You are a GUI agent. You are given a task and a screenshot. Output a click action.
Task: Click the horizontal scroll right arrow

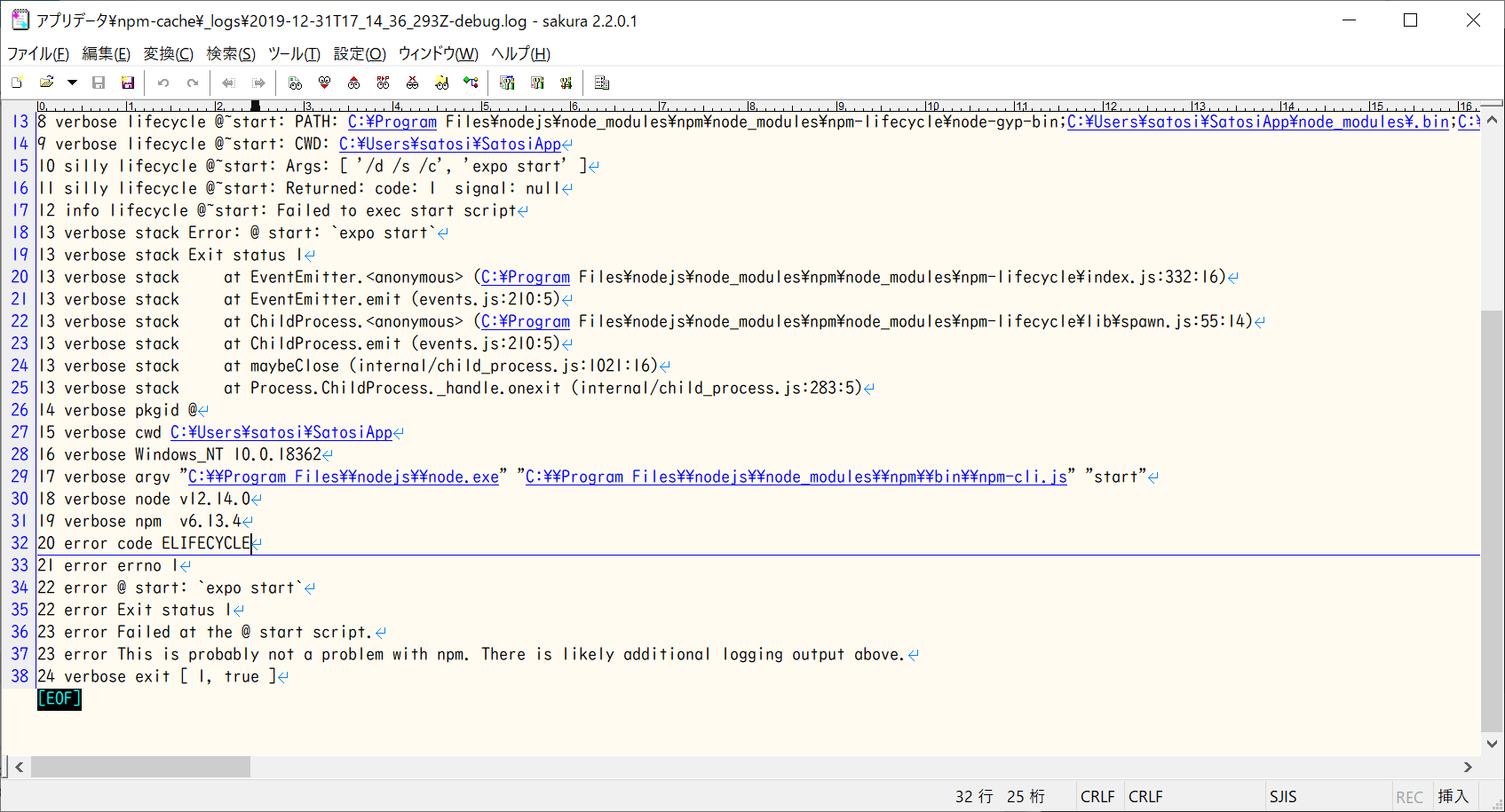(1468, 767)
